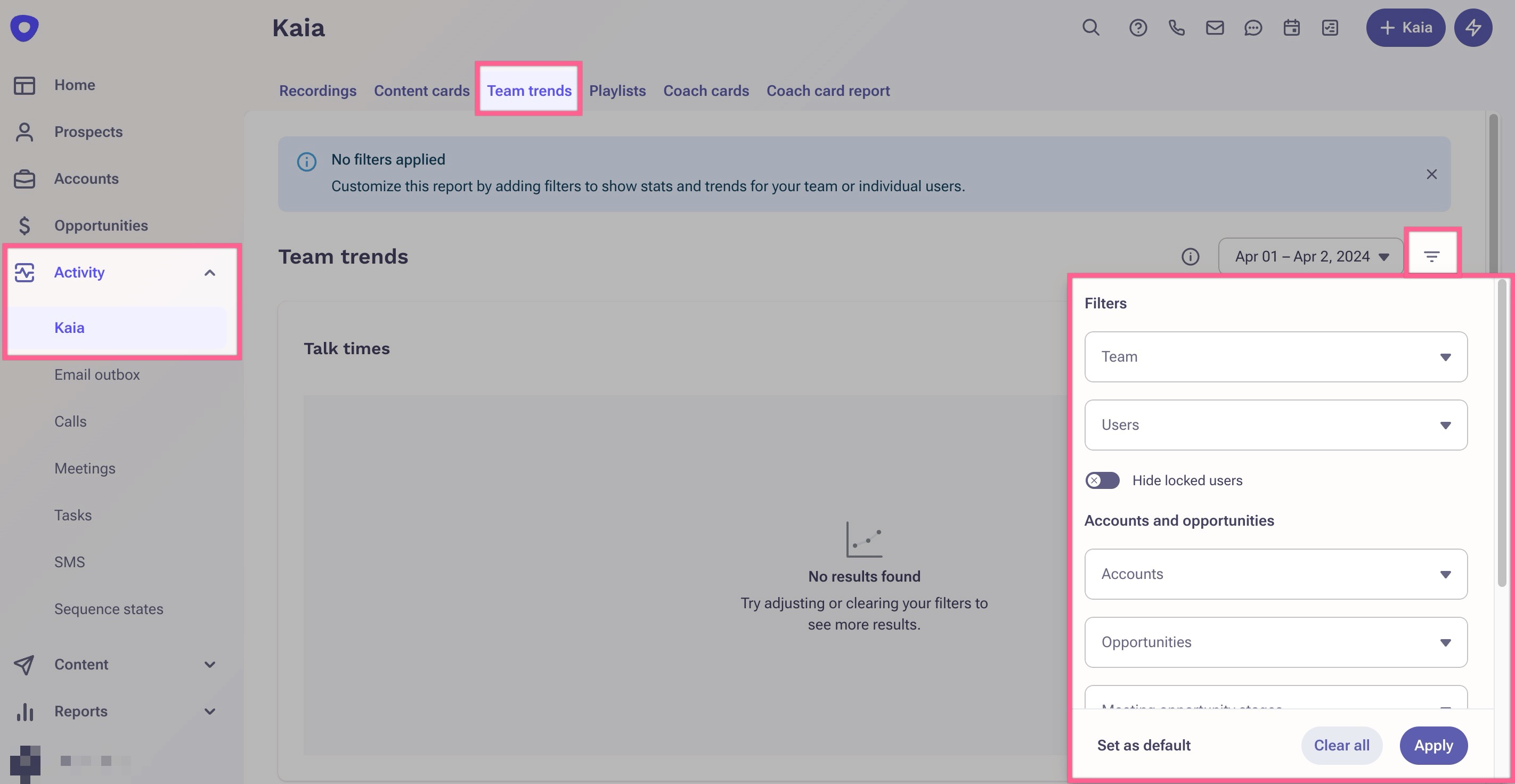Click Clear all filters button
The image size is (1515, 784).
tap(1341, 745)
